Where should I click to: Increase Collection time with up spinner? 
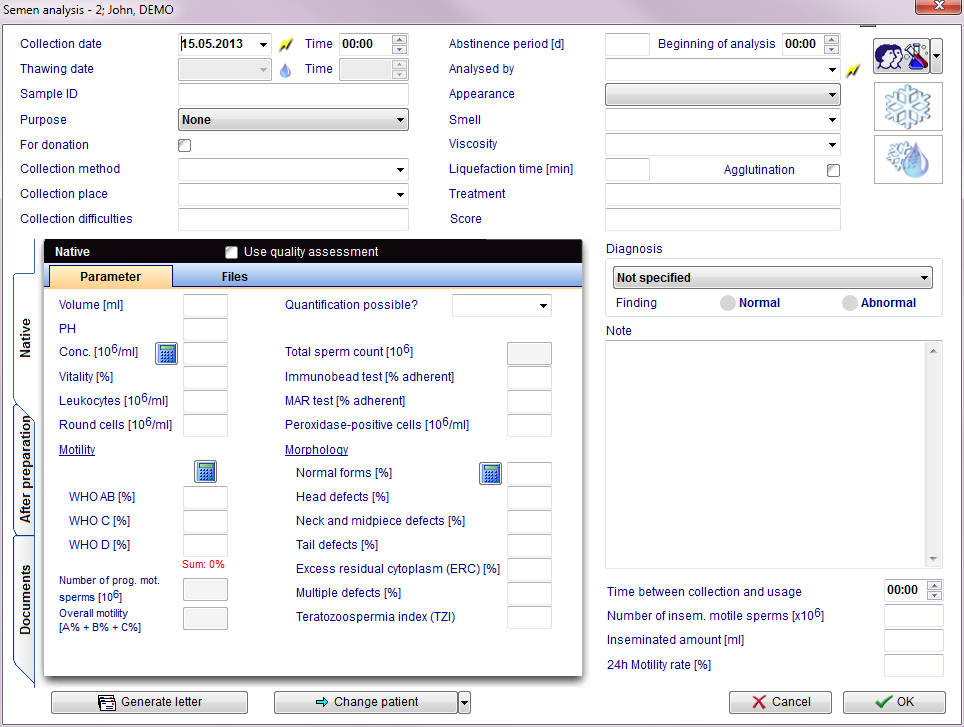[400, 39]
